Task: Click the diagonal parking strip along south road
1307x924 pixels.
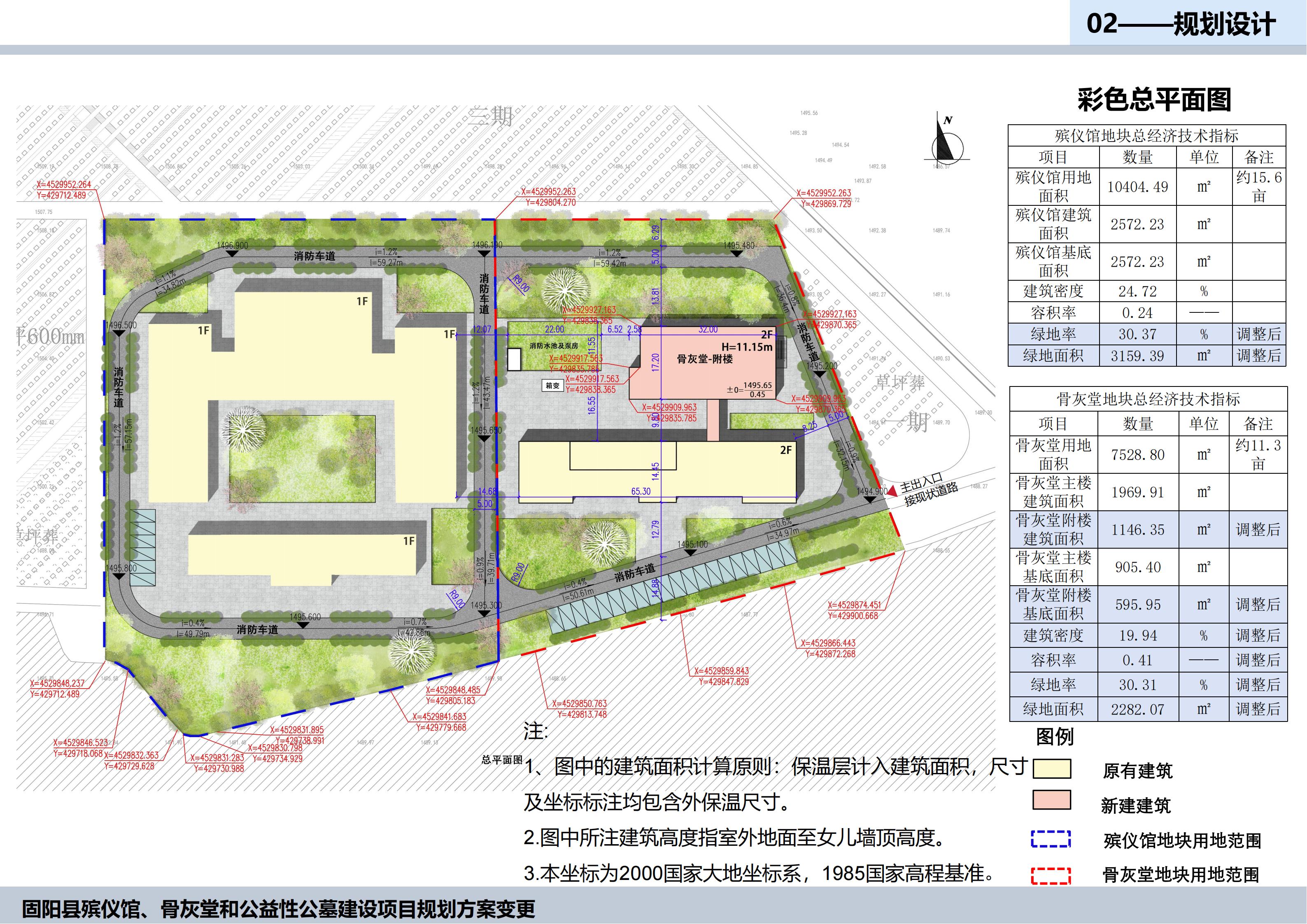Action: point(672,587)
